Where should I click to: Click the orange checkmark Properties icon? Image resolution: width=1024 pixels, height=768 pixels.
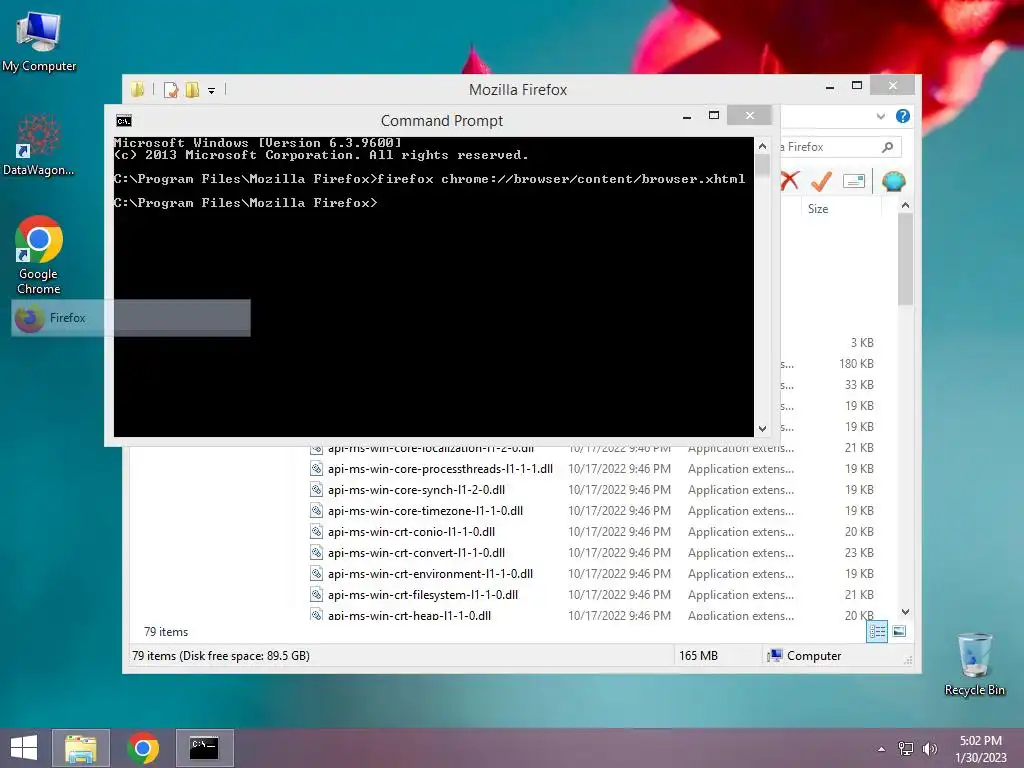(x=821, y=181)
